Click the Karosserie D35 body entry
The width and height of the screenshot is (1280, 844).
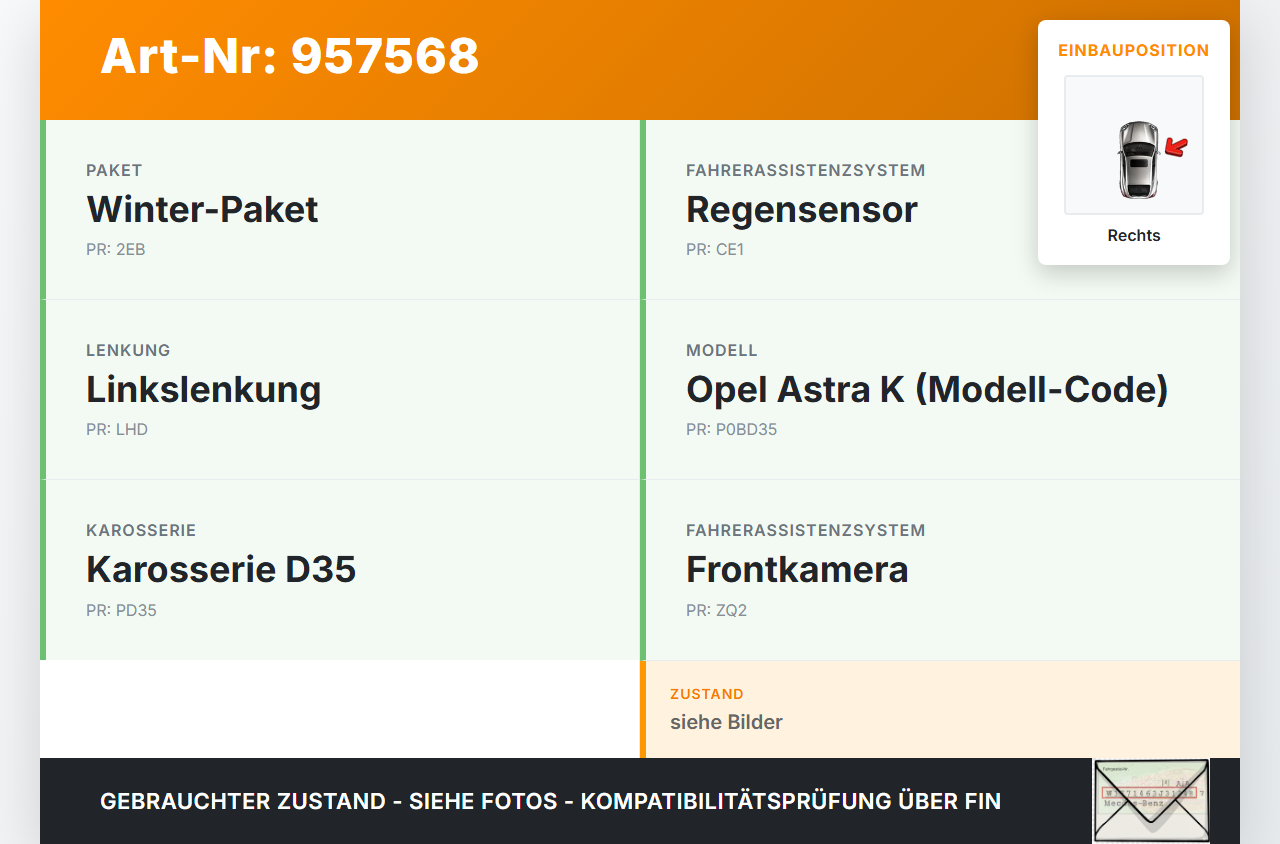pos(221,569)
